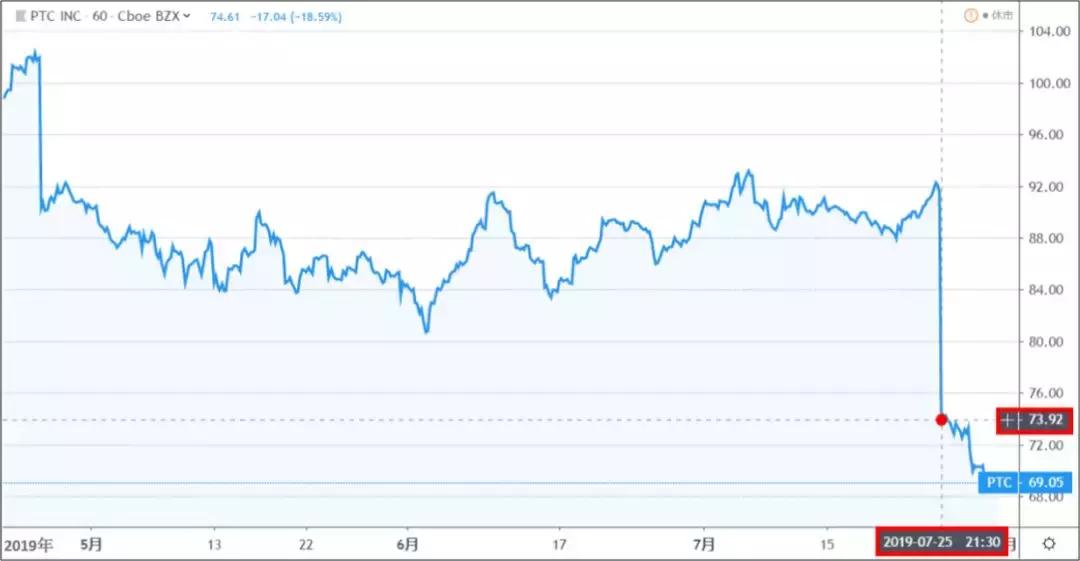Click the 5月 time axis label

click(x=91, y=544)
